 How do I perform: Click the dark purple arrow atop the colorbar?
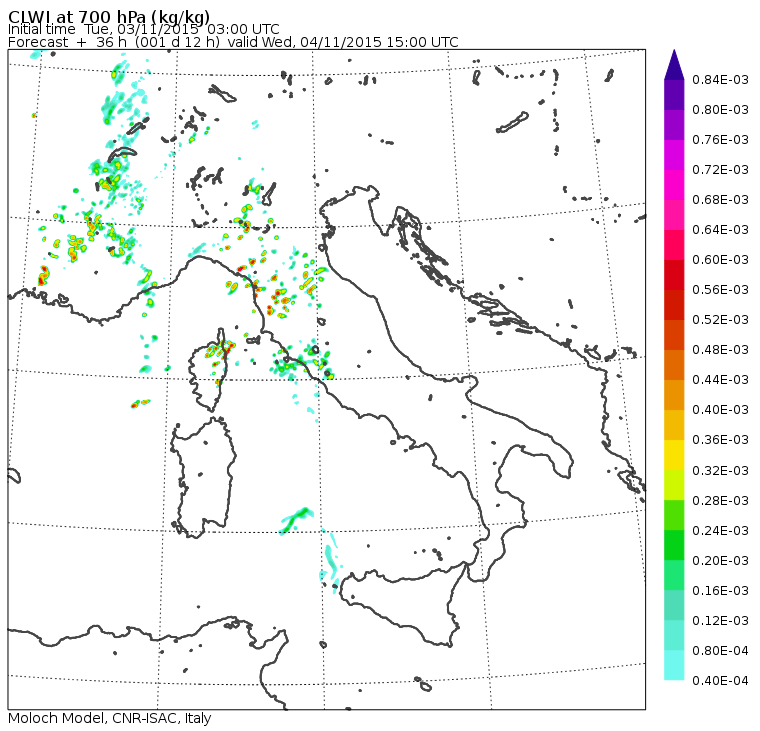click(x=674, y=65)
